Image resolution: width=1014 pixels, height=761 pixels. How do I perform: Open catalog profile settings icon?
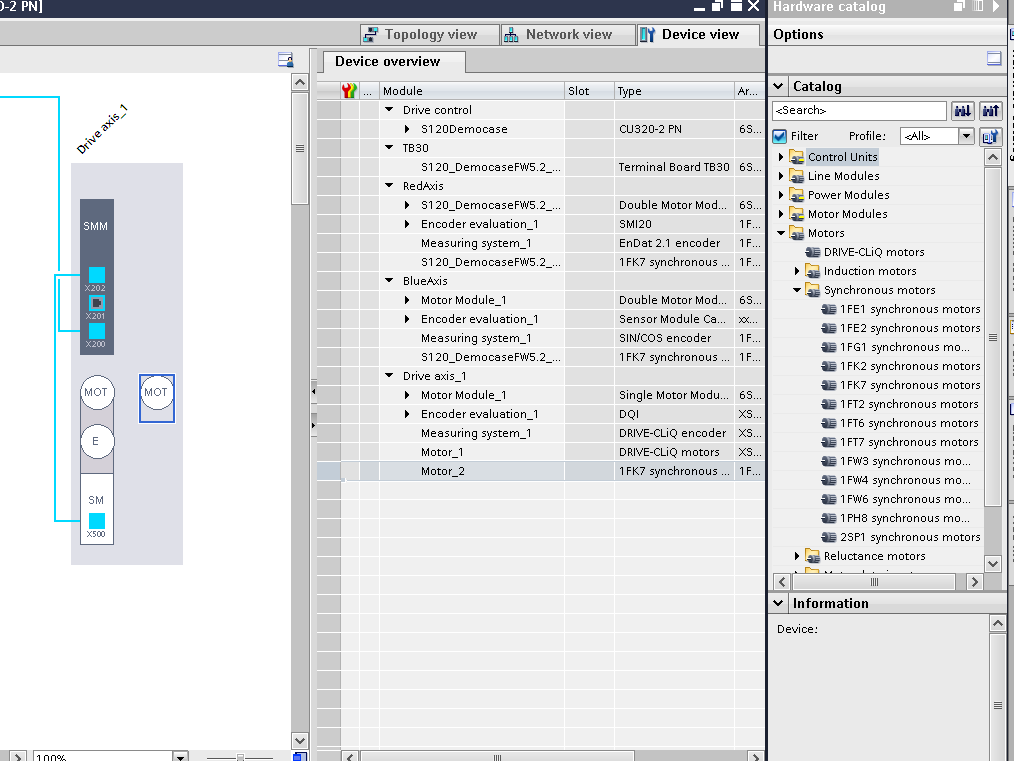tap(989, 136)
